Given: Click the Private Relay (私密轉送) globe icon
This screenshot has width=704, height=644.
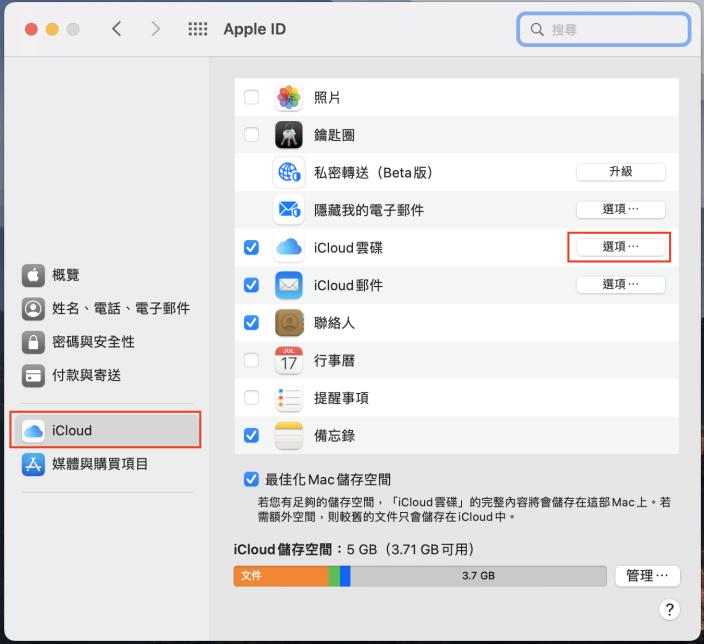Looking at the screenshot, I should click(x=289, y=172).
